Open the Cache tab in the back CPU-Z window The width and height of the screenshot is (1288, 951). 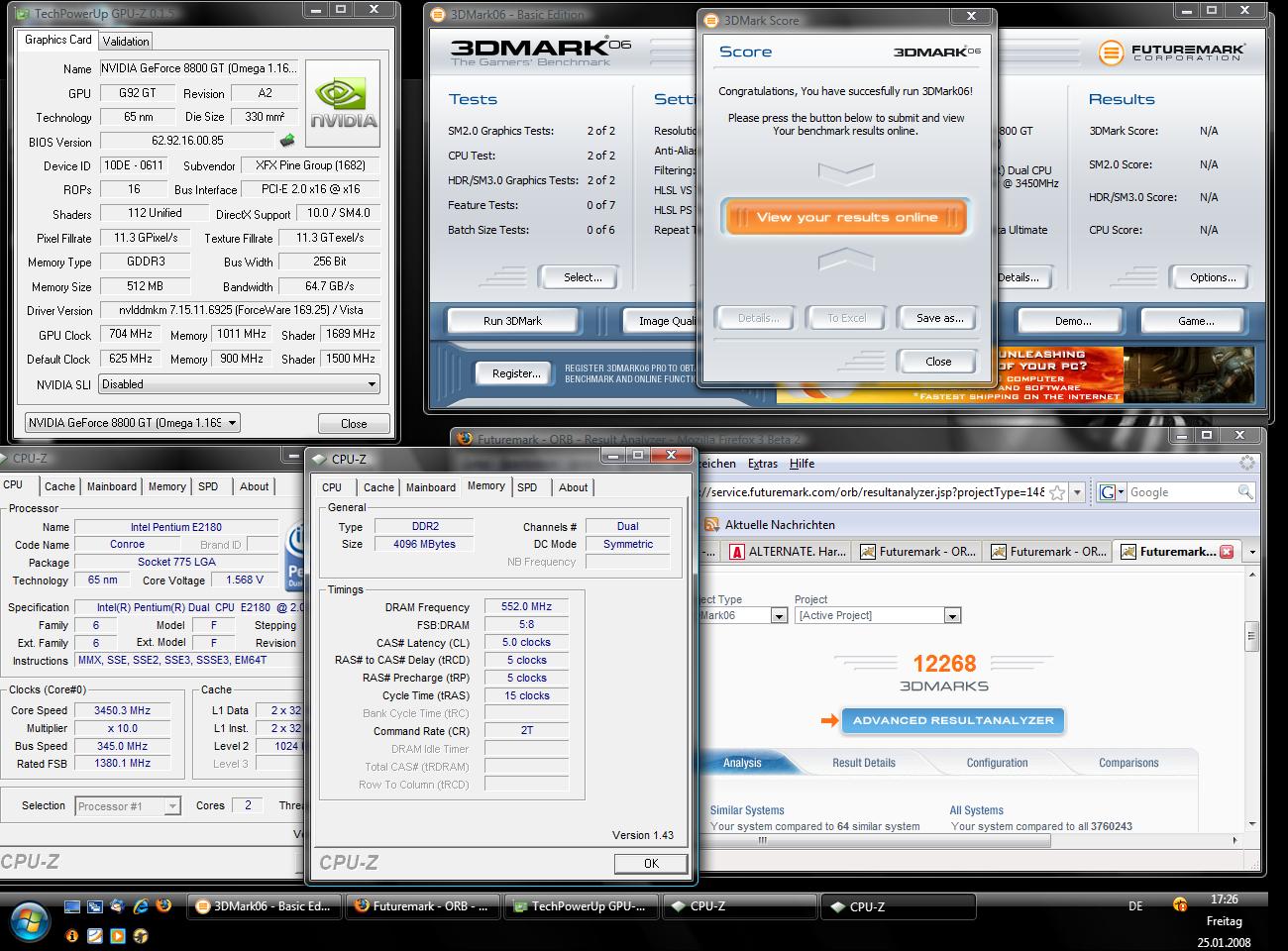(x=59, y=486)
